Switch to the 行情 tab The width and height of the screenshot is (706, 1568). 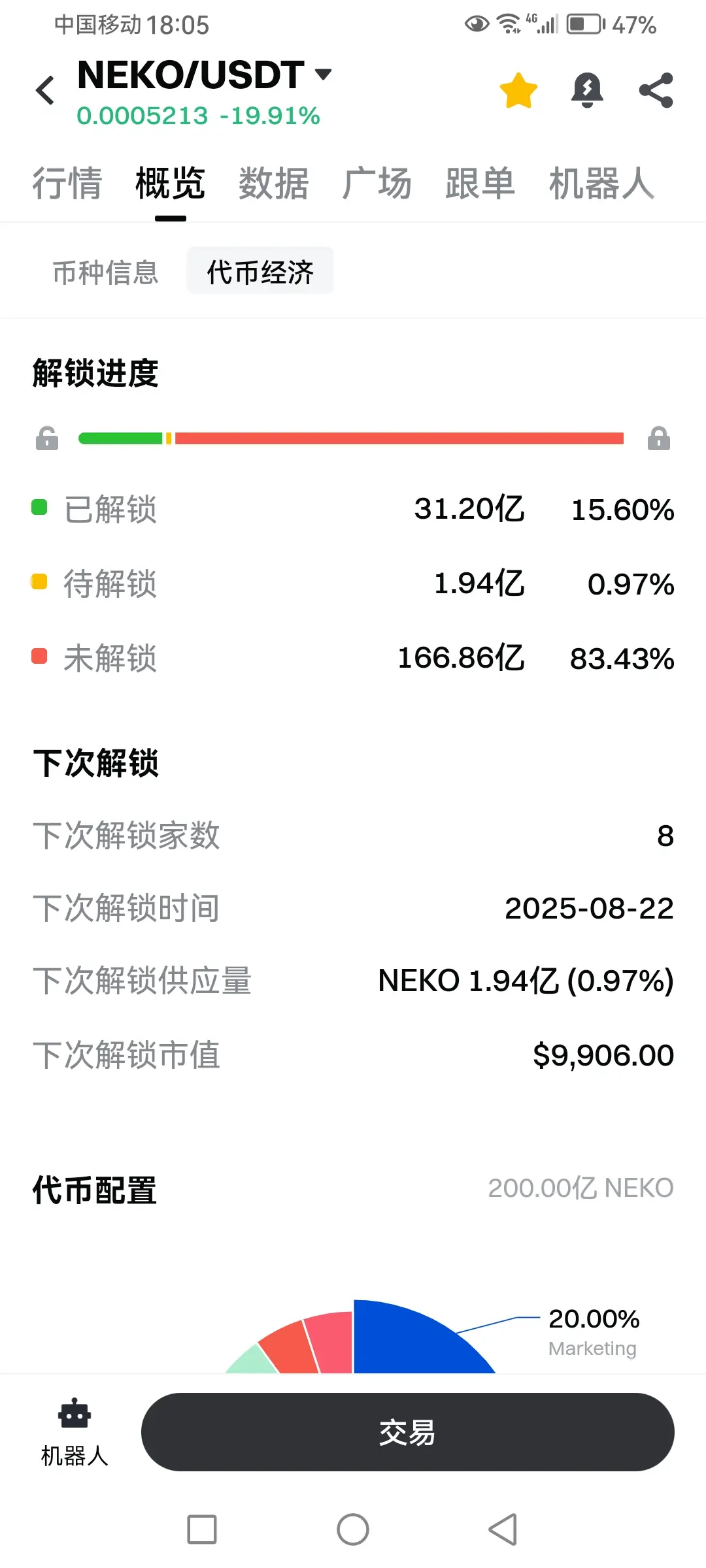[x=67, y=184]
